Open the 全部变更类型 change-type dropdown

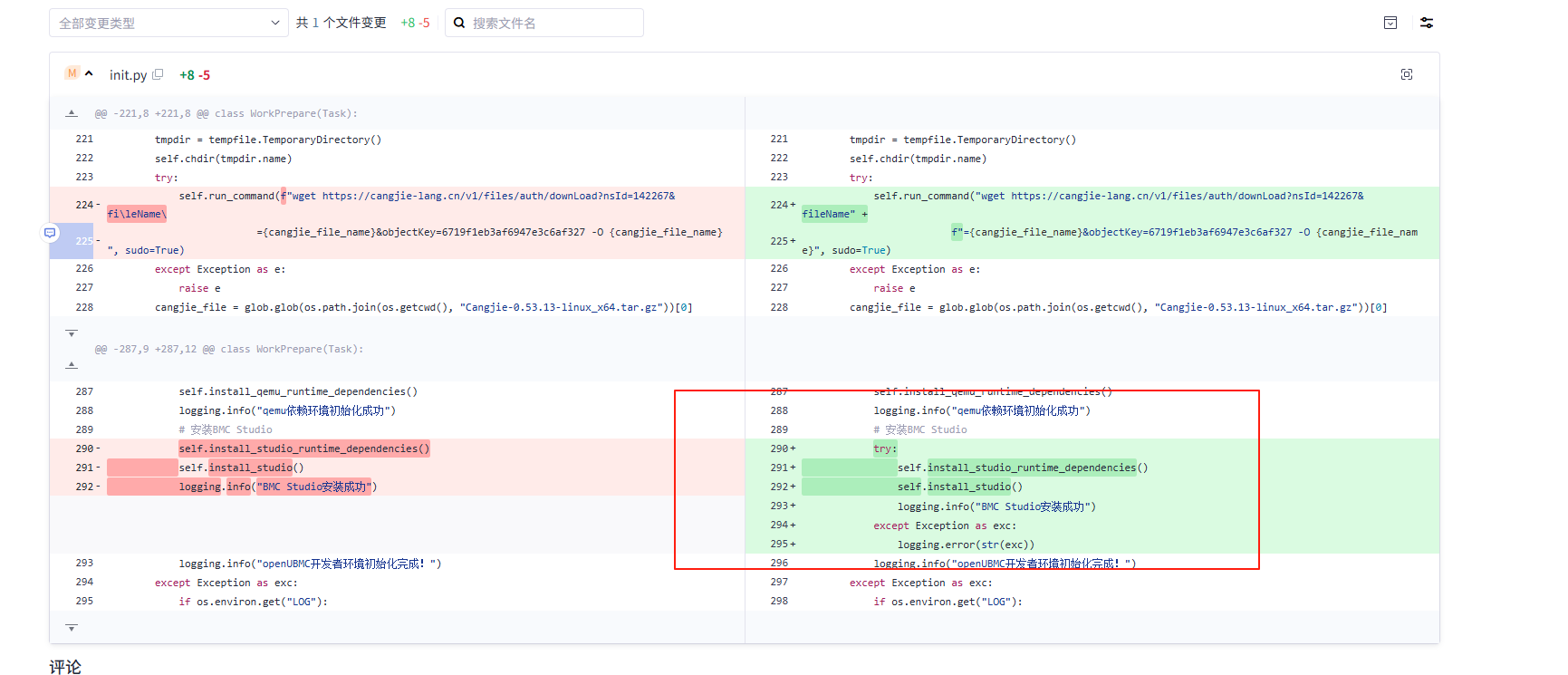coord(168,23)
